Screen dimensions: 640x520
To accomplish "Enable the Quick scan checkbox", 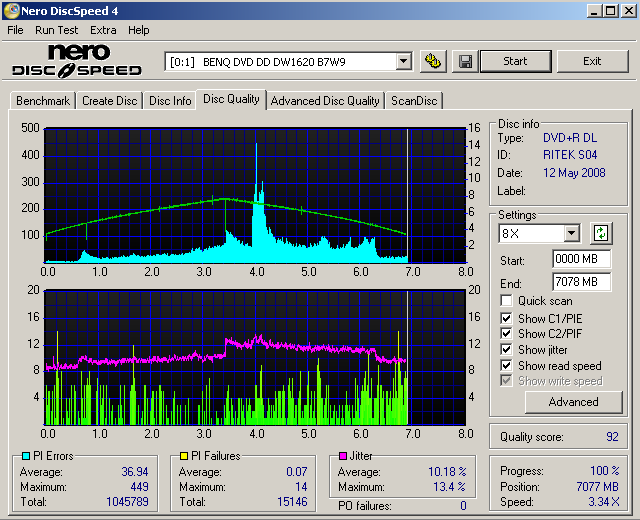I will pyautogui.click(x=506, y=301).
